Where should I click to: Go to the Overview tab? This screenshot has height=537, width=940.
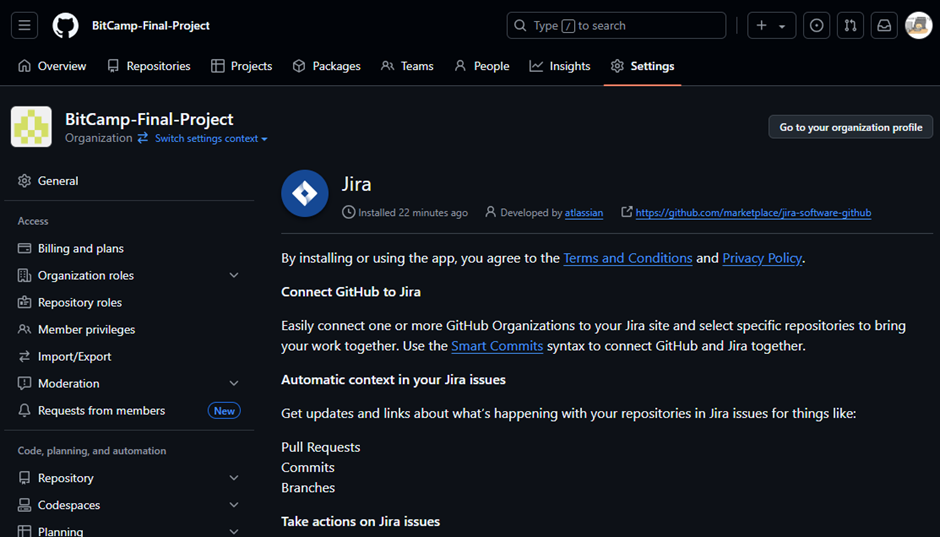52,66
